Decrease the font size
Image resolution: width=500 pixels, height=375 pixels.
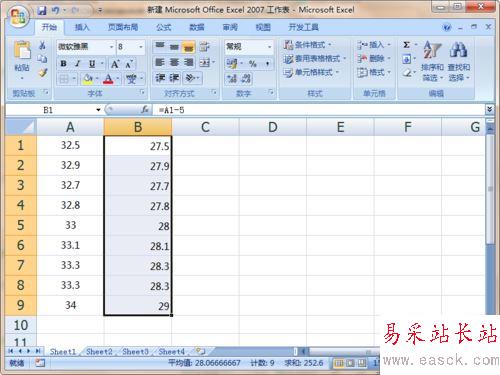pos(129,63)
